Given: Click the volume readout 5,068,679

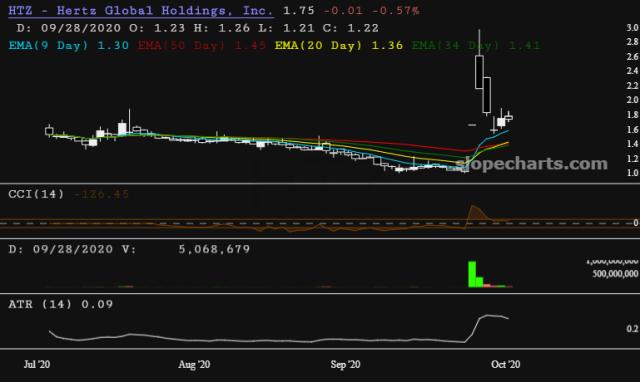Looking at the screenshot, I should click(x=214, y=249).
